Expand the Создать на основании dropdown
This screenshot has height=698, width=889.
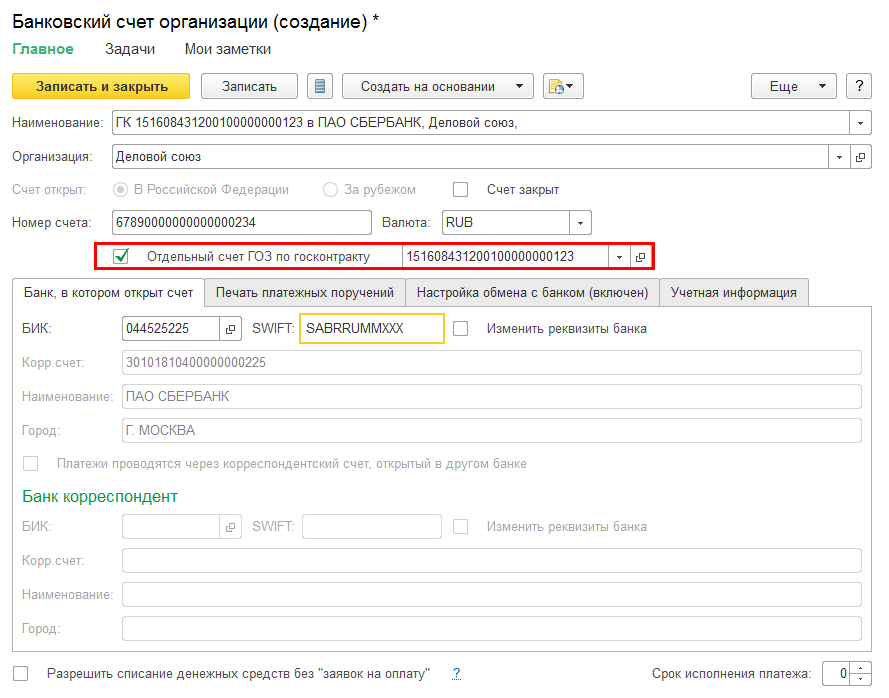519,86
